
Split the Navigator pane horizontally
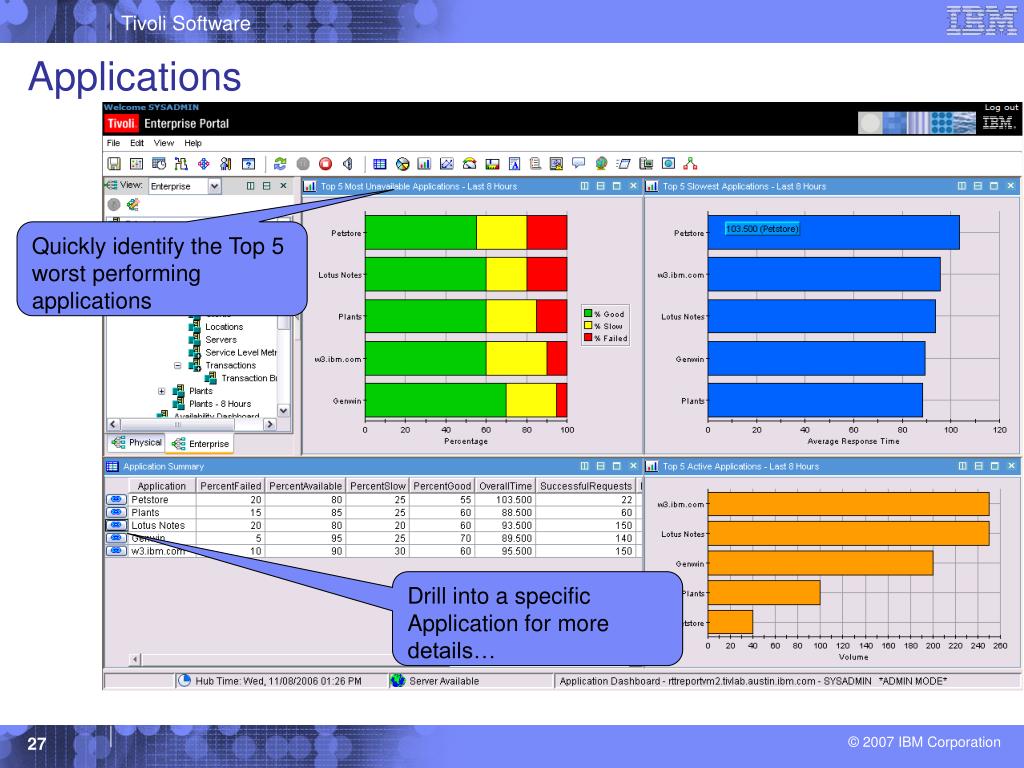click(x=266, y=186)
